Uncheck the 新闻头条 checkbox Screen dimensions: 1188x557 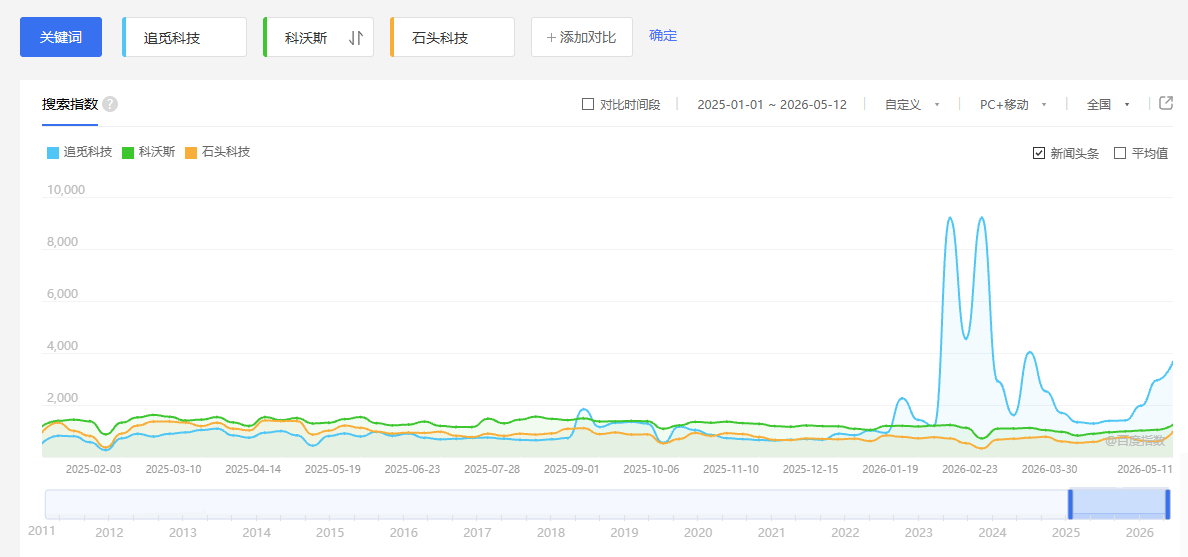click(1039, 153)
